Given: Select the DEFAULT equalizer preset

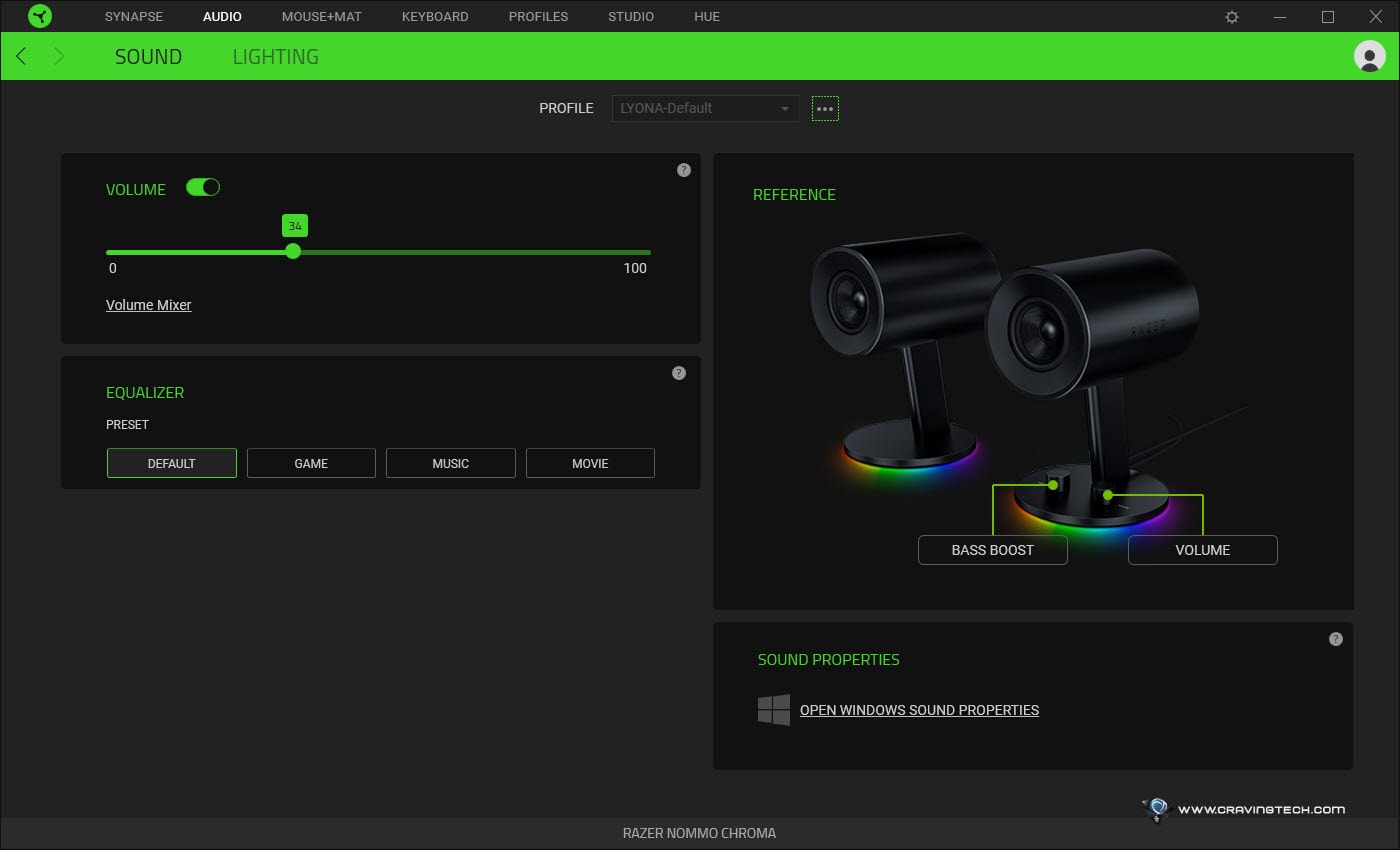Looking at the screenshot, I should pyautogui.click(x=172, y=463).
